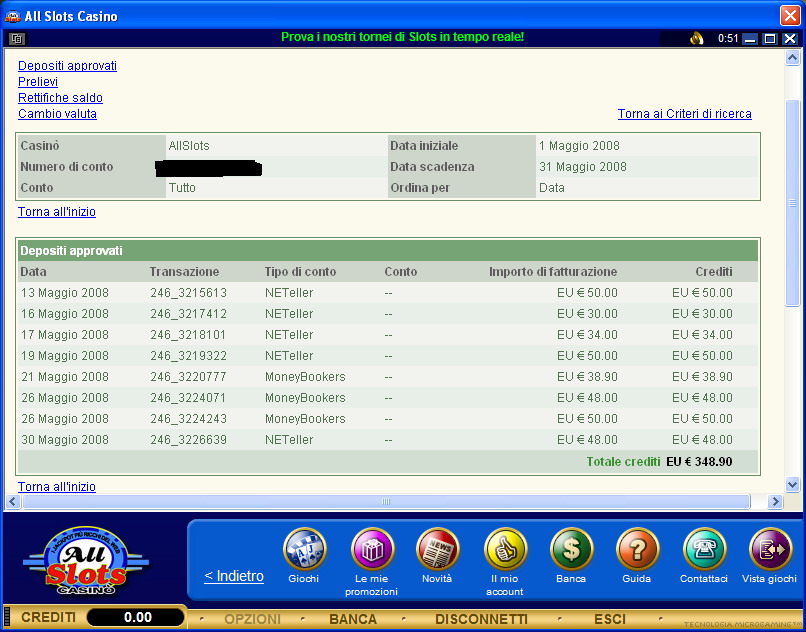
Task: Click the date 21 Maggio 2008
Action: [65, 377]
